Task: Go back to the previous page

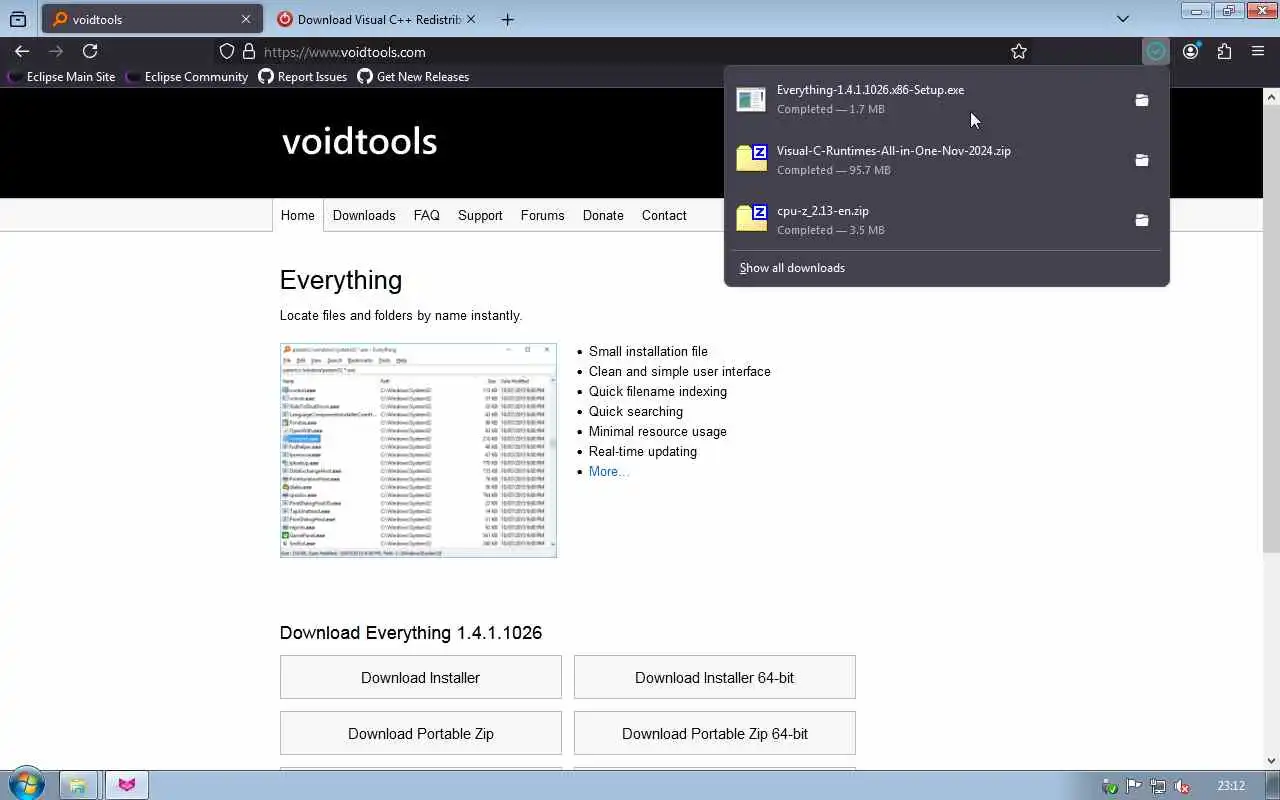Action: coord(22,51)
